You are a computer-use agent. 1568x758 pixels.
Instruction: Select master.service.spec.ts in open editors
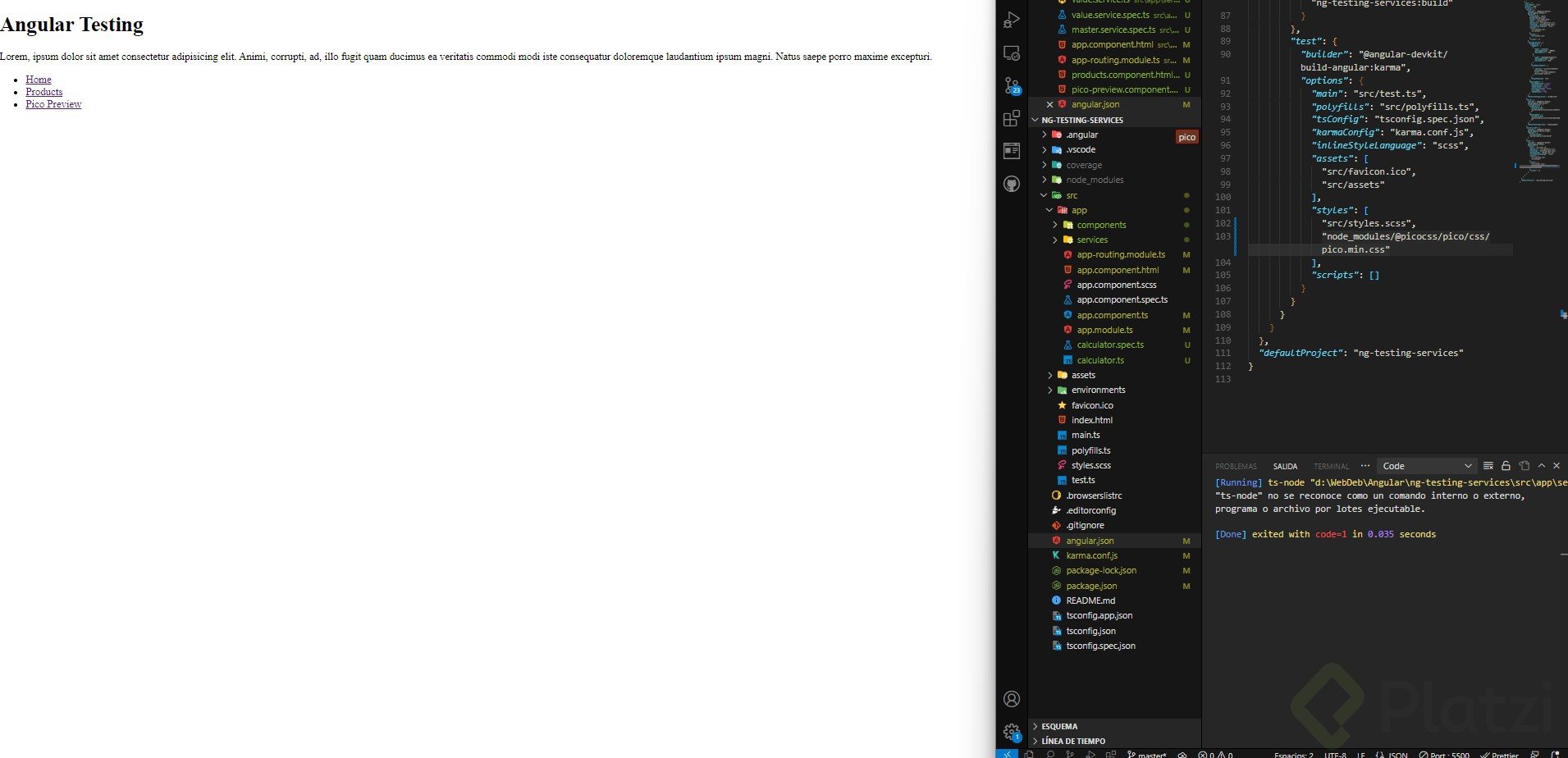coord(1115,30)
